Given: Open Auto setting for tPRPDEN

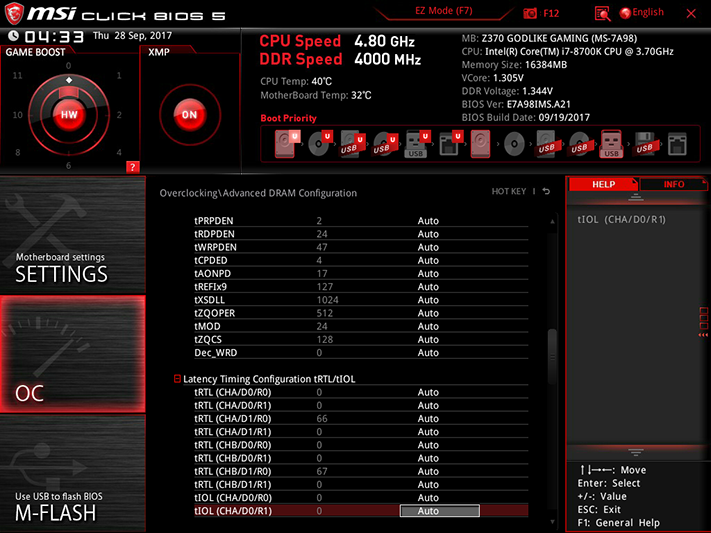Looking at the screenshot, I should pos(428,221).
